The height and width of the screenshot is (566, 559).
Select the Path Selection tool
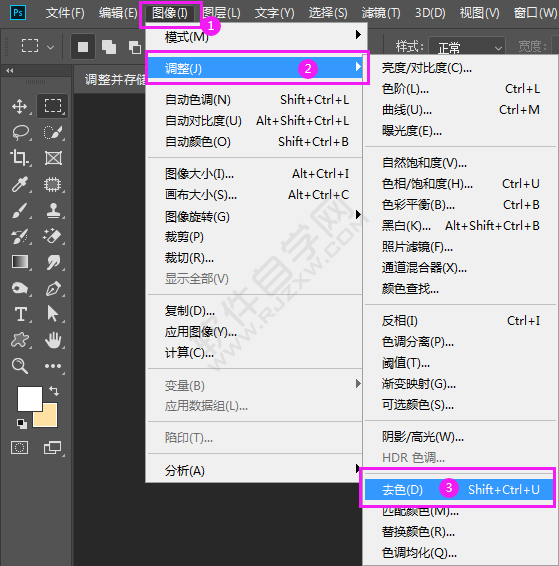pyautogui.click(x=53, y=314)
